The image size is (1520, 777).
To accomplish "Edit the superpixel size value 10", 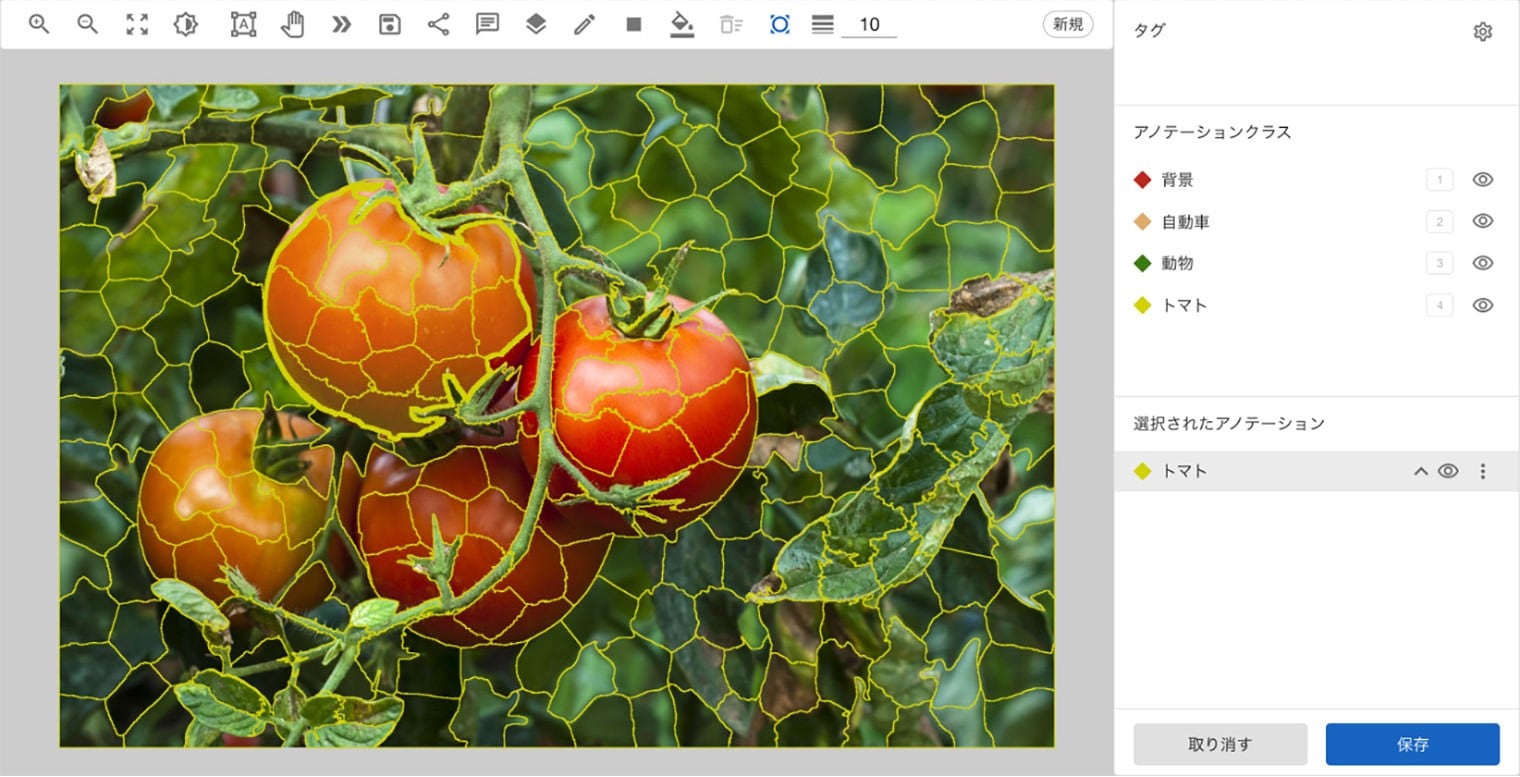I will pyautogui.click(x=869, y=24).
